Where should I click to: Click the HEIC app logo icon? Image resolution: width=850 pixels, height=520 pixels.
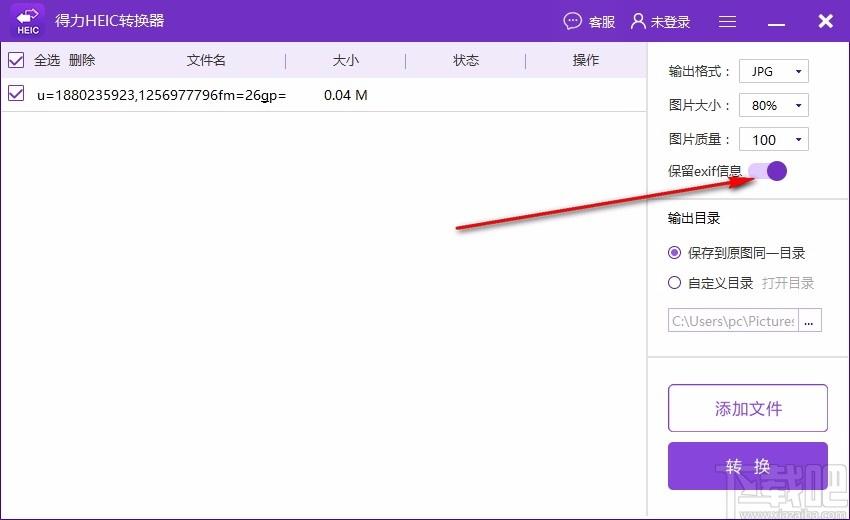[28, 21]
